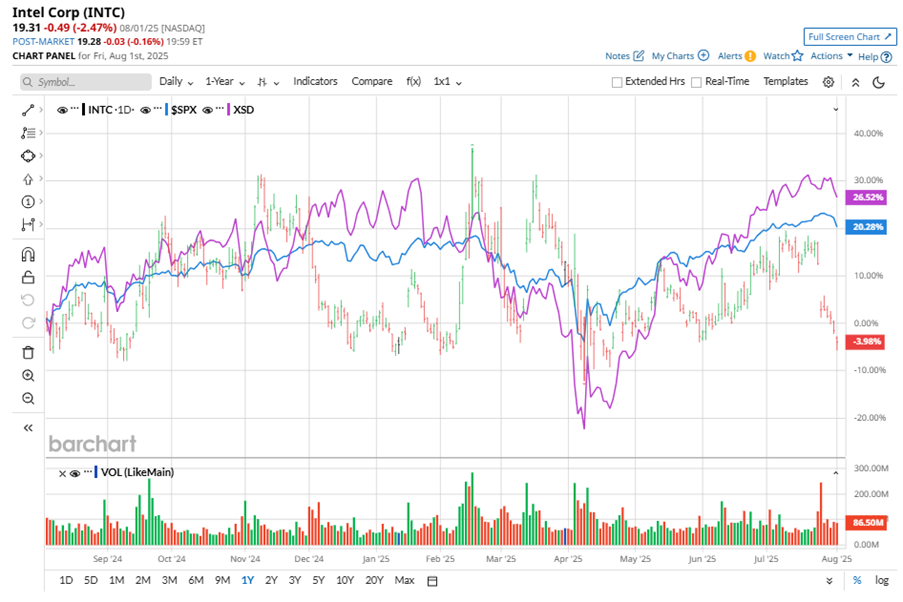Image resolution: width=903 pixels, height=602 pixels.
Task: Collapse the drawing tools sidebar
Action: coord(28,427)
